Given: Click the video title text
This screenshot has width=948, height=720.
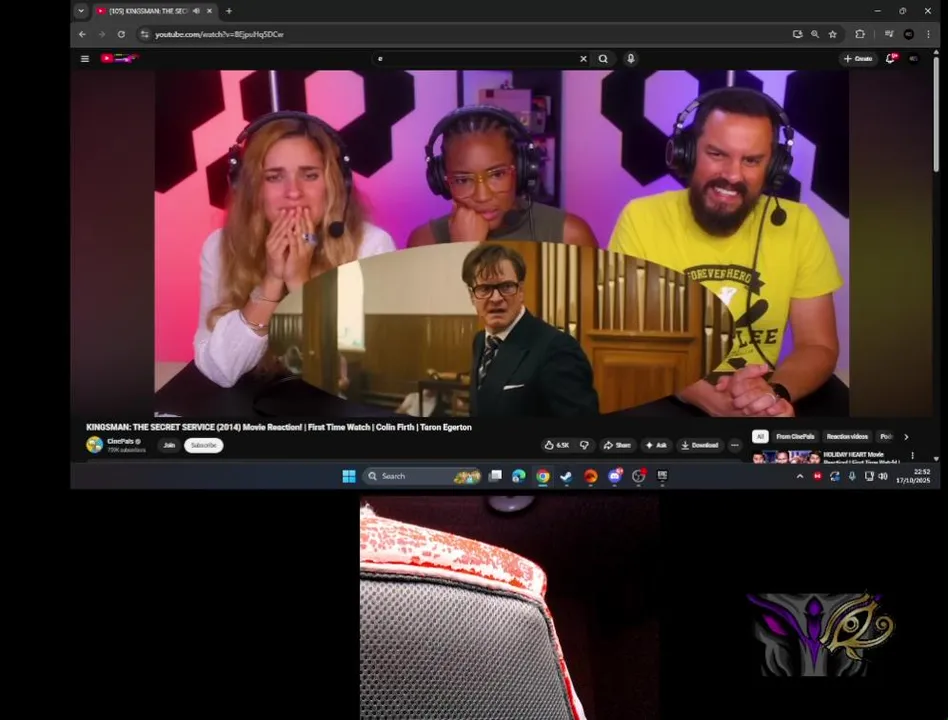Looking at the screenshot, I should (x=279, y=427).
